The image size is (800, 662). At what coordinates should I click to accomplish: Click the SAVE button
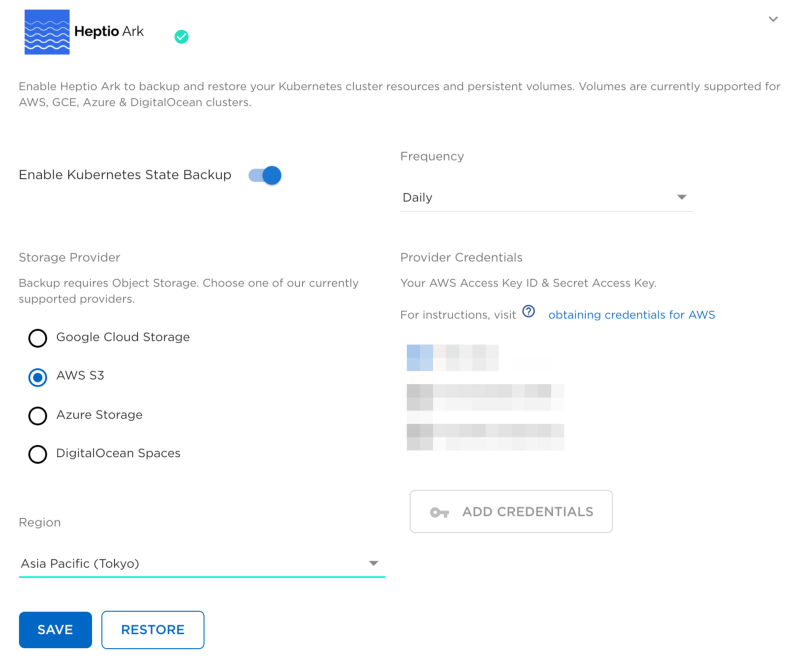(55, 630)
